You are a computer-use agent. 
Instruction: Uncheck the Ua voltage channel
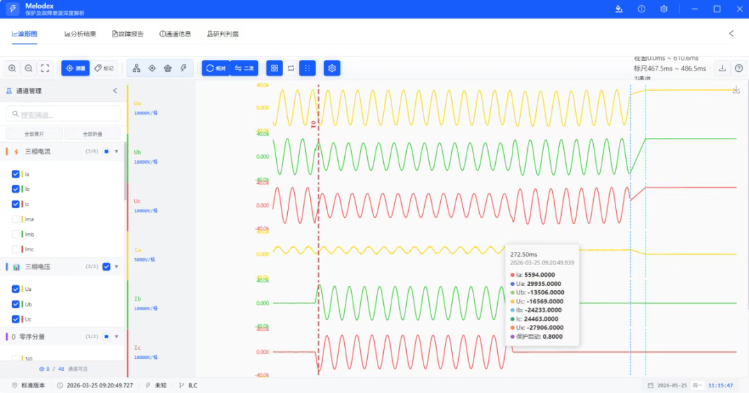coord(16,289)
